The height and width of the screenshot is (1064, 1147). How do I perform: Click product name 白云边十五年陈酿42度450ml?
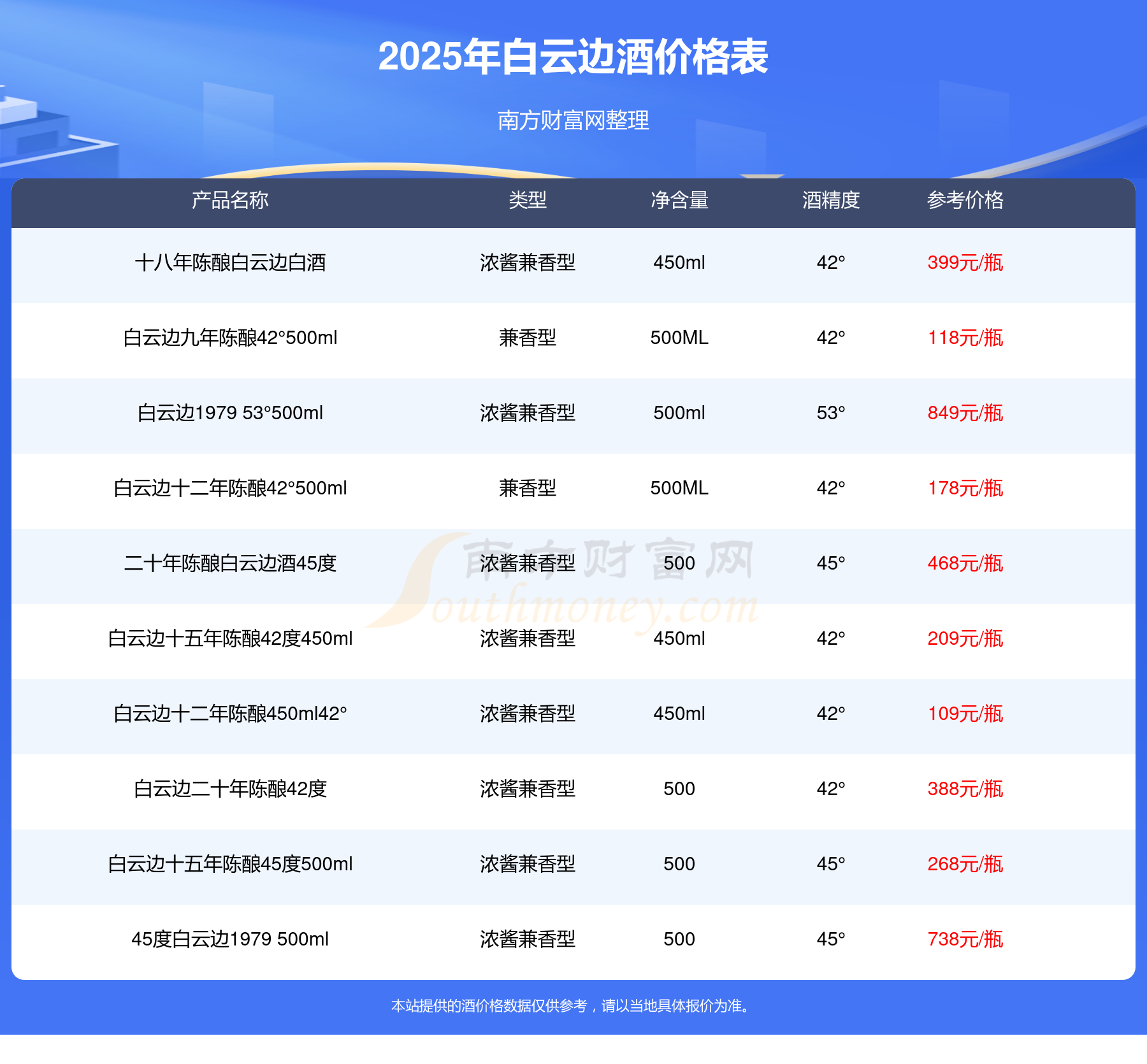coord(230,638)
